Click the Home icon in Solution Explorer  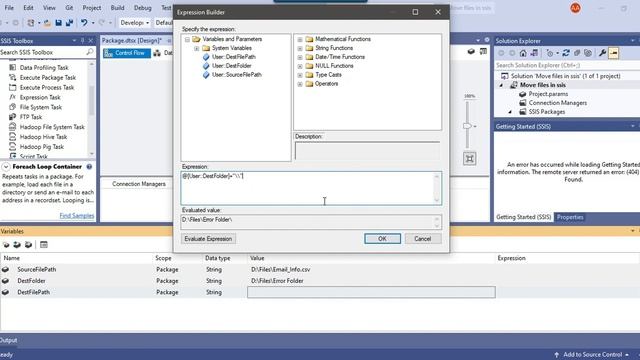pyautogui.click(x=523, y=53)
